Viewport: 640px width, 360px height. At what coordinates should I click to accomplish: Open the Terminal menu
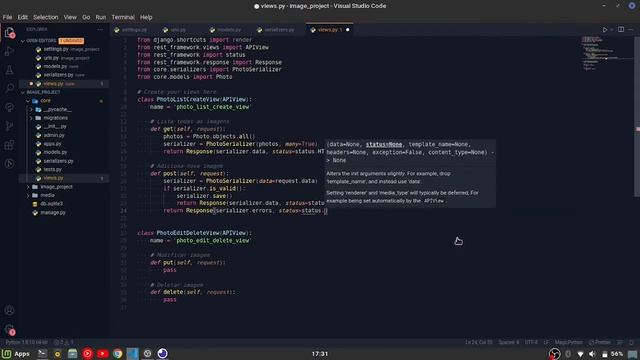(x=123, y=17)
